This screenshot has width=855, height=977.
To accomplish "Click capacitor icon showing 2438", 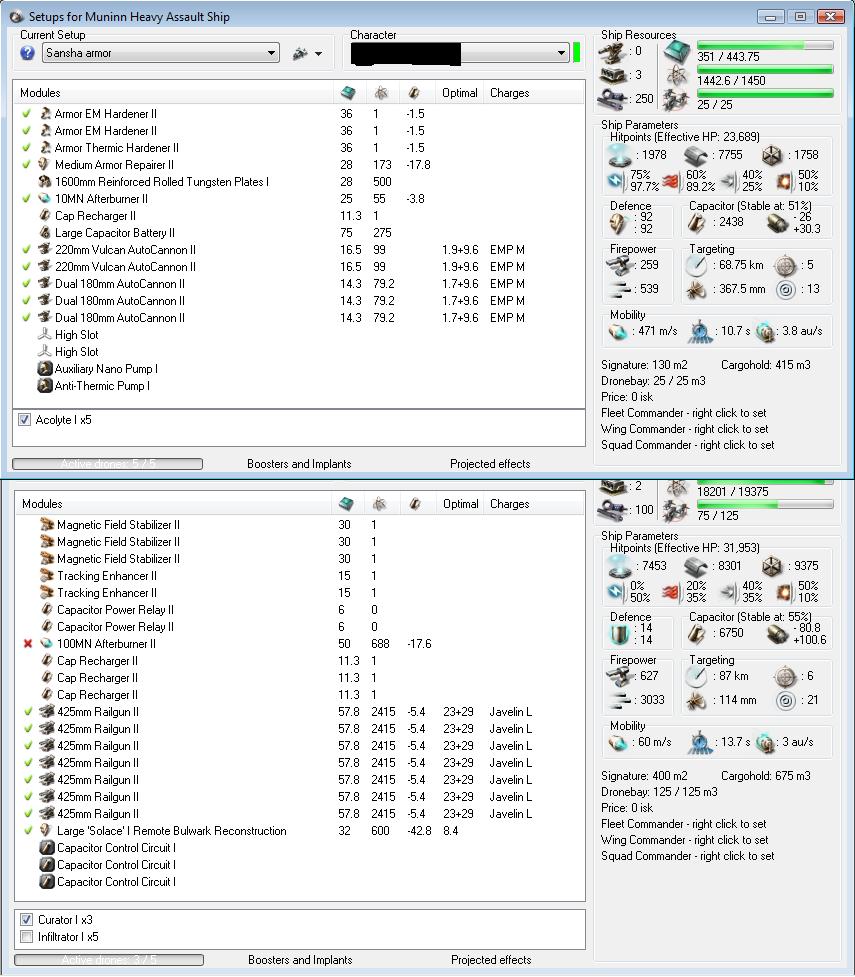I will point(696,222).
